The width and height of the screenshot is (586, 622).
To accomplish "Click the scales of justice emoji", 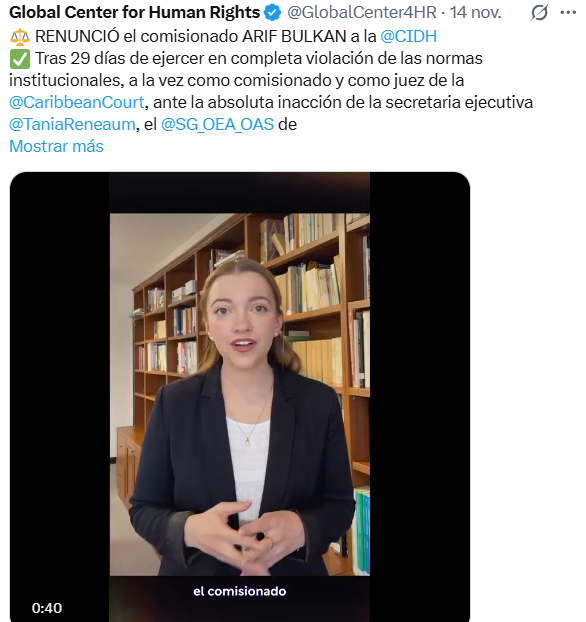I will coord(19,37).
